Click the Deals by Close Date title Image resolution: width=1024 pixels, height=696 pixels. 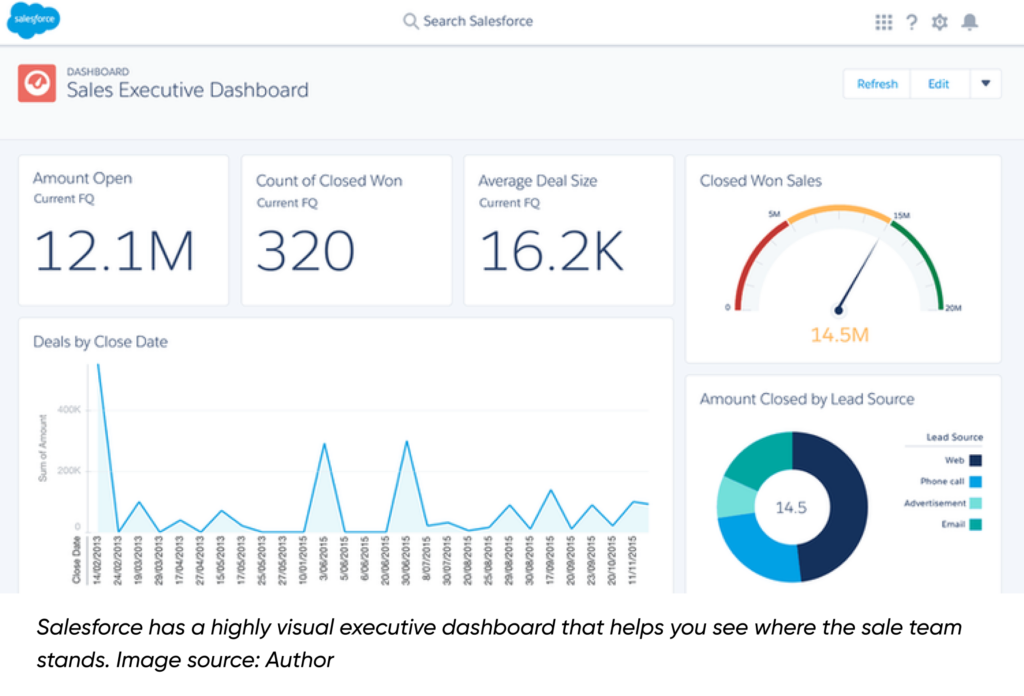coord(101,342)
